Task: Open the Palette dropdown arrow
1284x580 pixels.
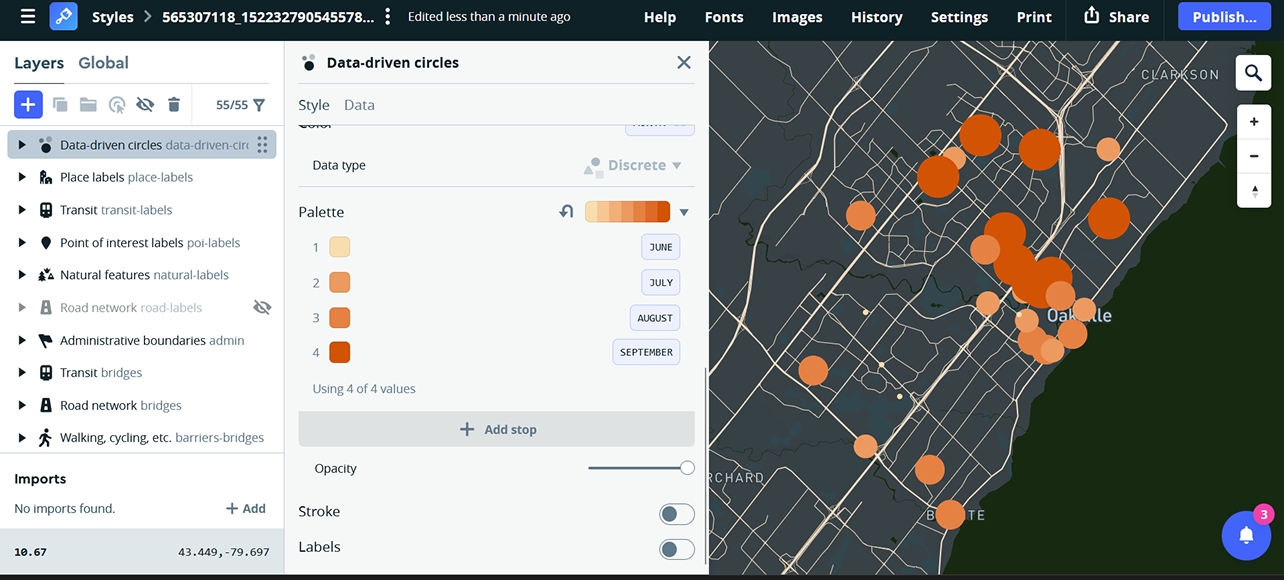Action: (684, 211)
